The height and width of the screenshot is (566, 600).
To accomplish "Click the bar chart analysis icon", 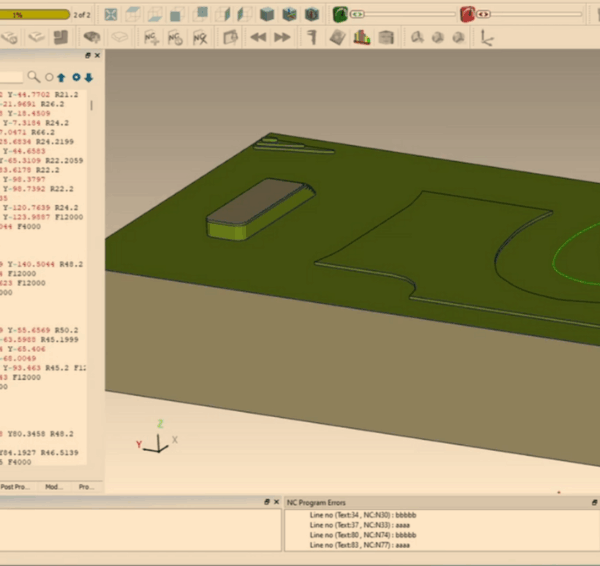I will (362, 37).
